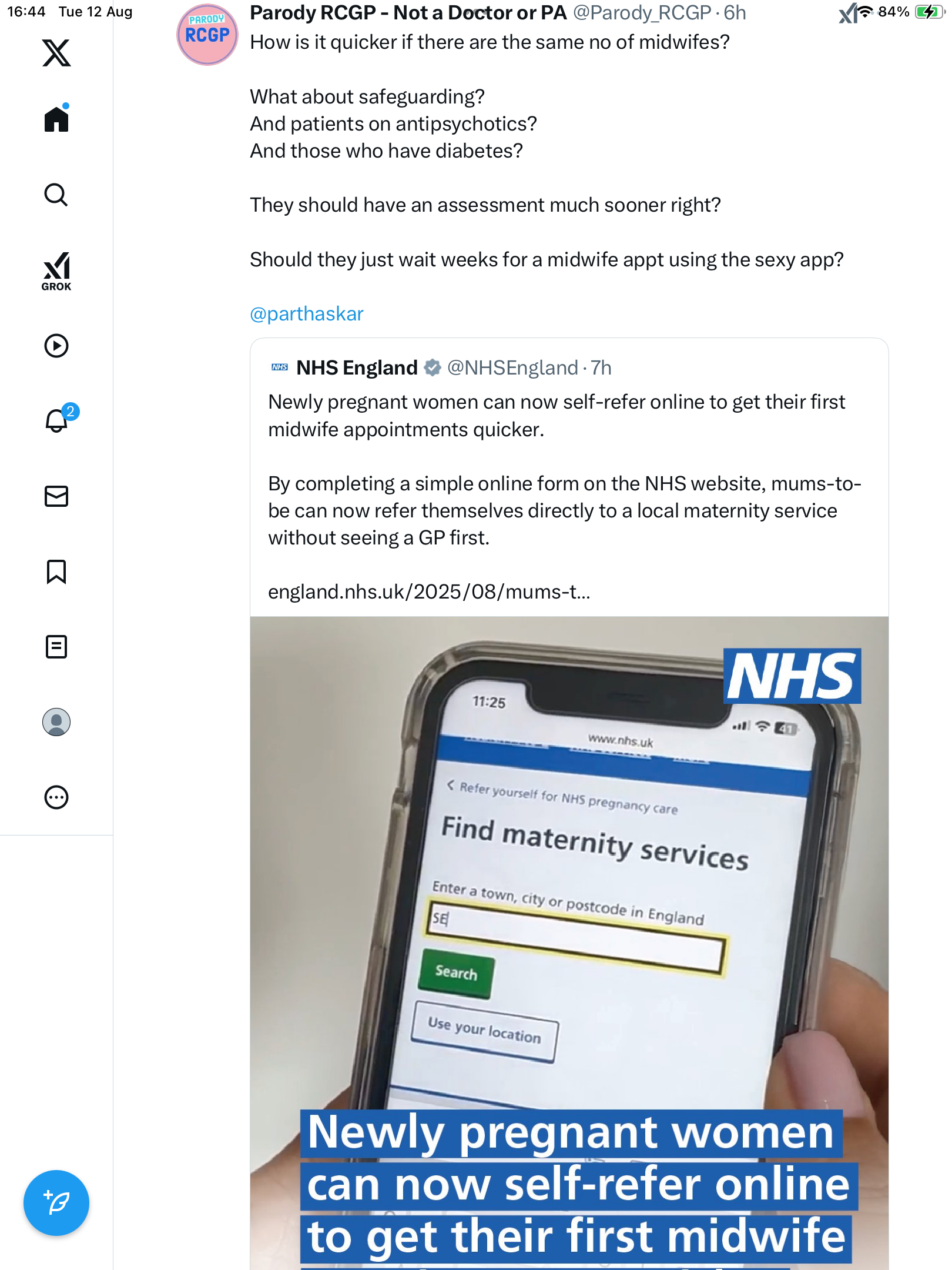This screenshot has height=1270, width=952.
Task: Open the @parthaskar mention link
Action: coord(307,313)
